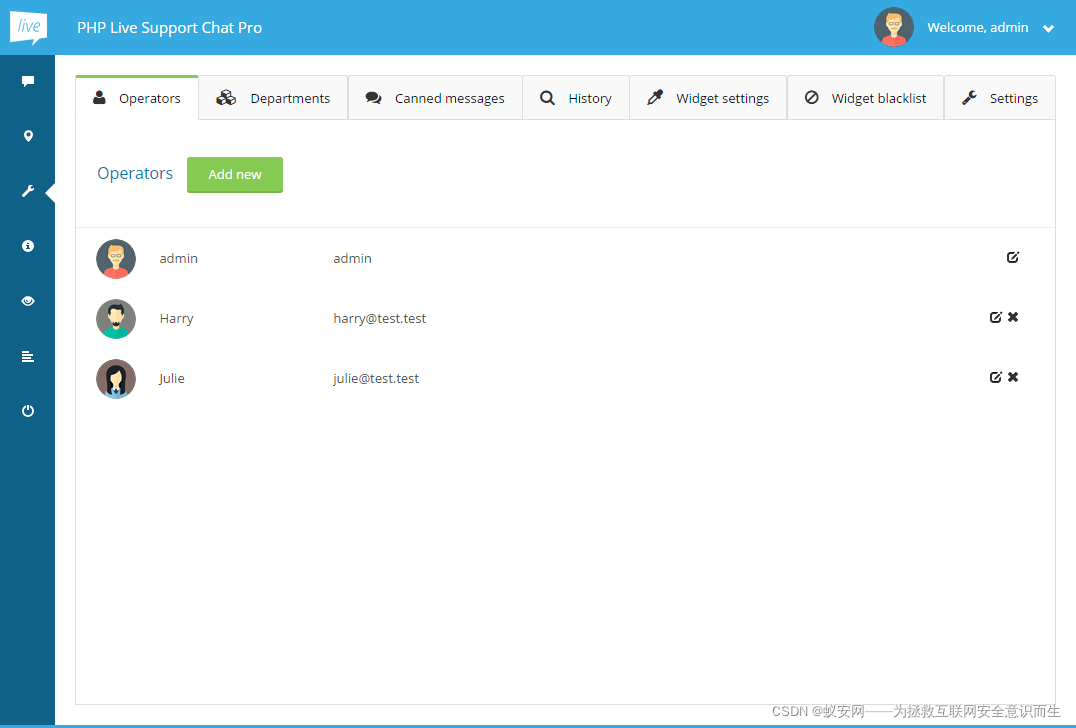The width and height of the screenshot is (1076, 728).
Task: Select the wrench sidebar icon
Action: 28,191
